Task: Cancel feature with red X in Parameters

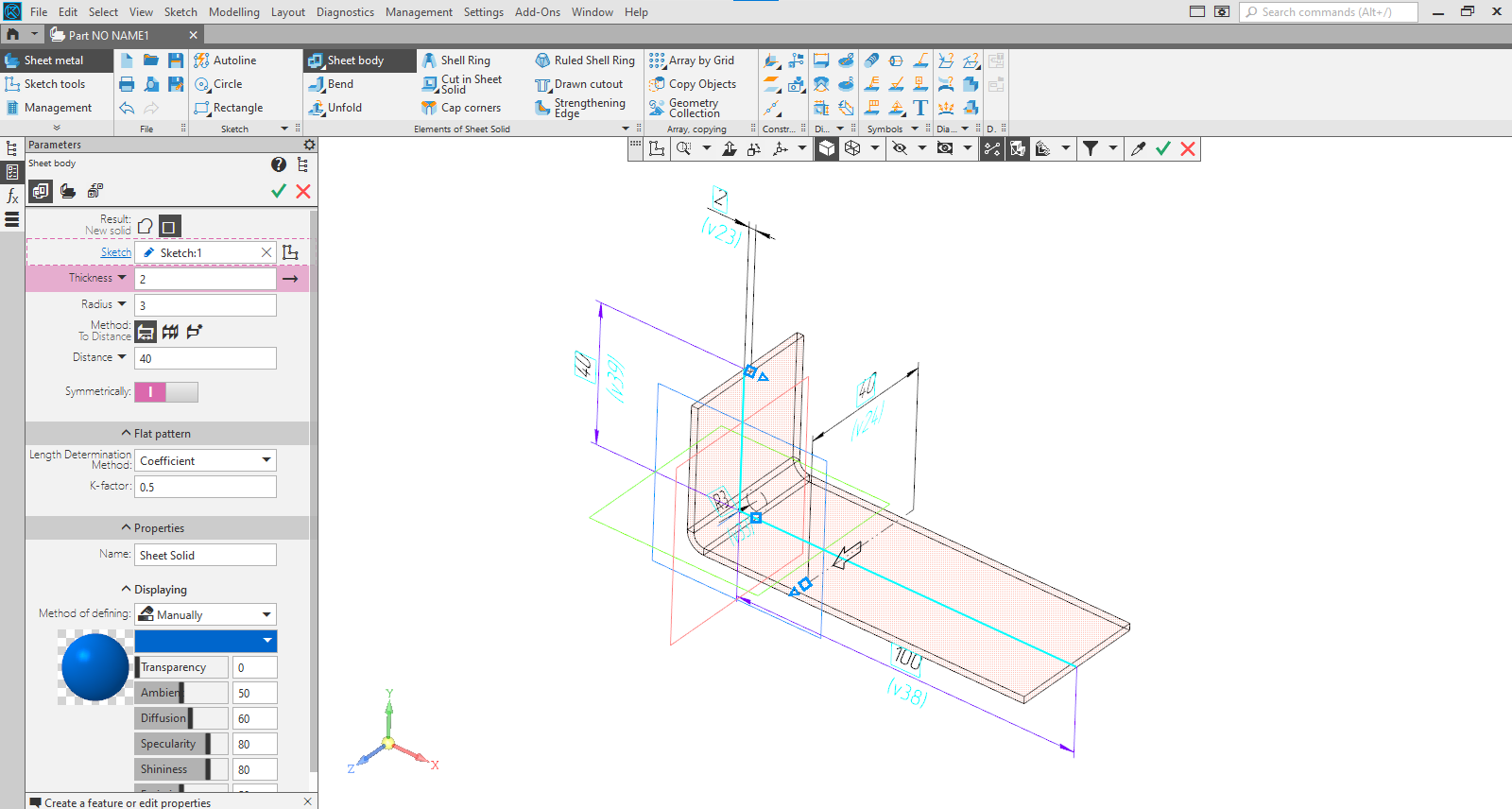Action: tap(303, 191)
